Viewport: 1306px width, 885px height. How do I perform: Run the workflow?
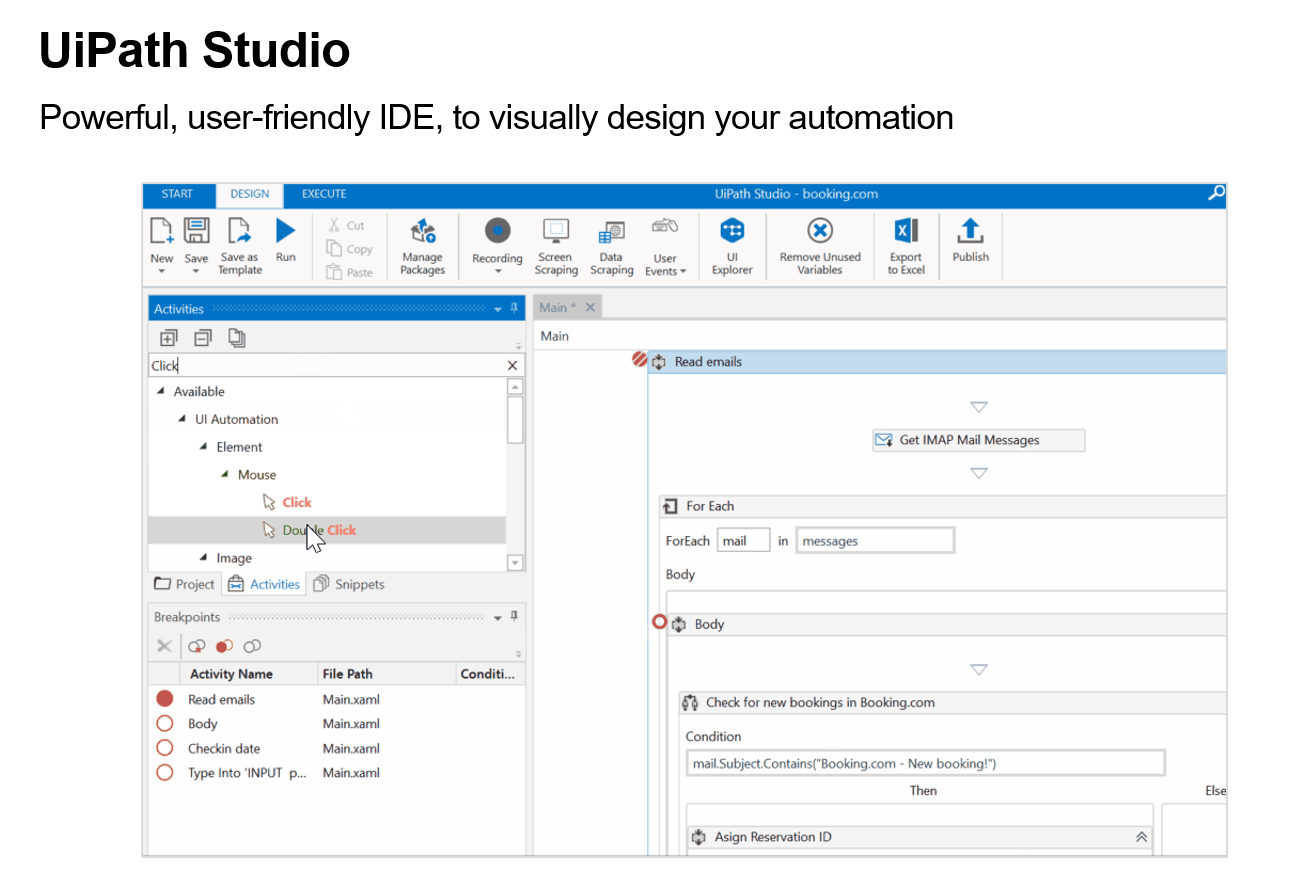point(285,232)
